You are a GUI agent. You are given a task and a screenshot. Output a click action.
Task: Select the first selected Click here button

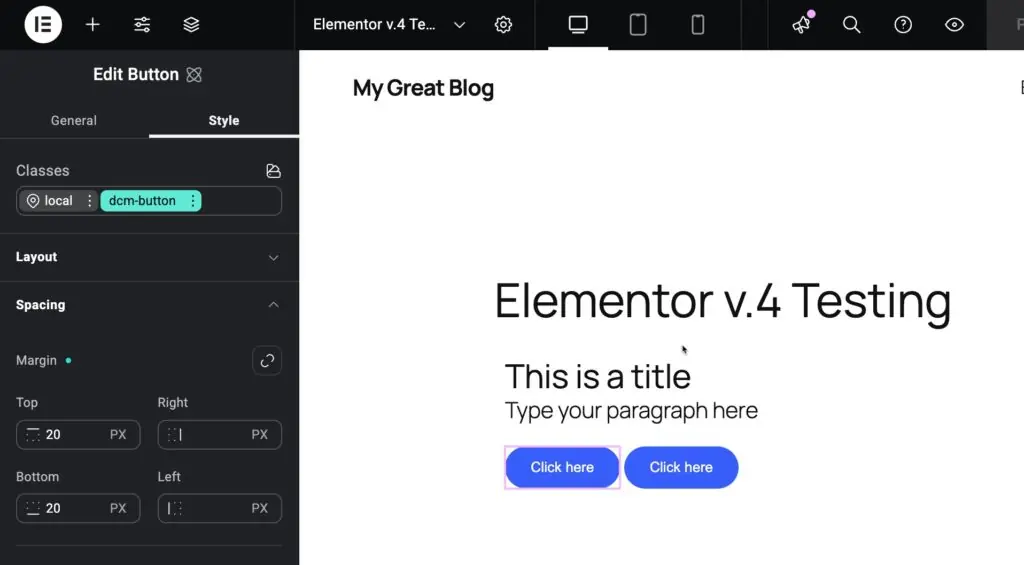[562, 467]
